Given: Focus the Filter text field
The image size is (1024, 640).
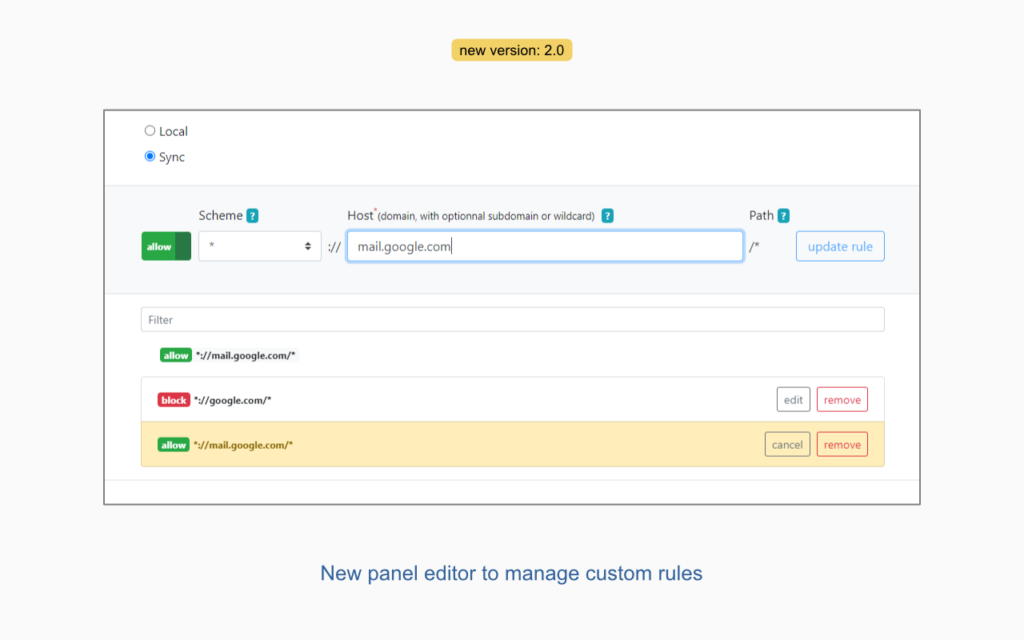Looking at the screenshot, I should click(x=512, y=320).
